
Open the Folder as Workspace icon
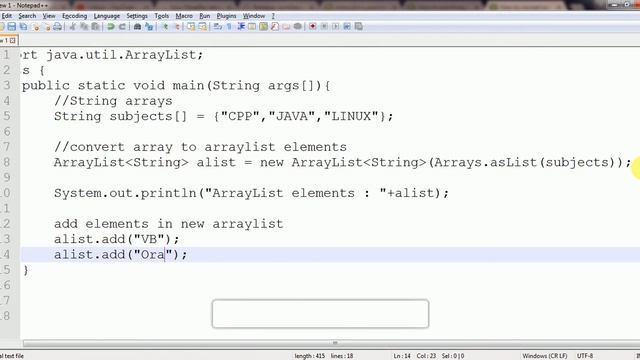[x=286, y=27]
